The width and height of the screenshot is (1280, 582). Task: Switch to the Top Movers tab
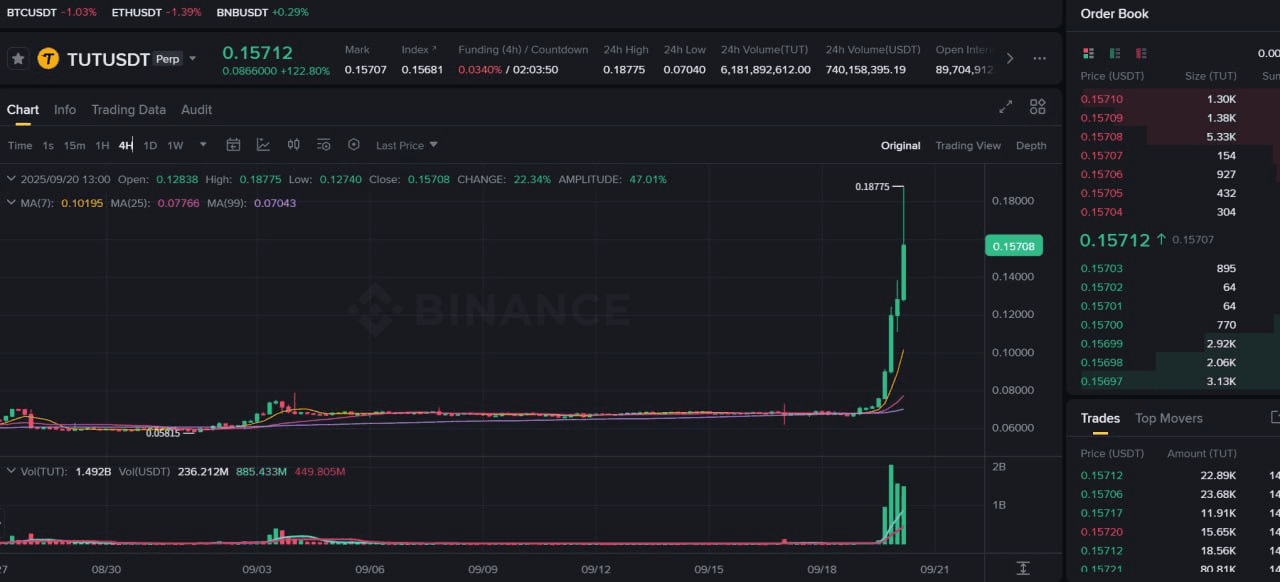(x=1169, y=418)
